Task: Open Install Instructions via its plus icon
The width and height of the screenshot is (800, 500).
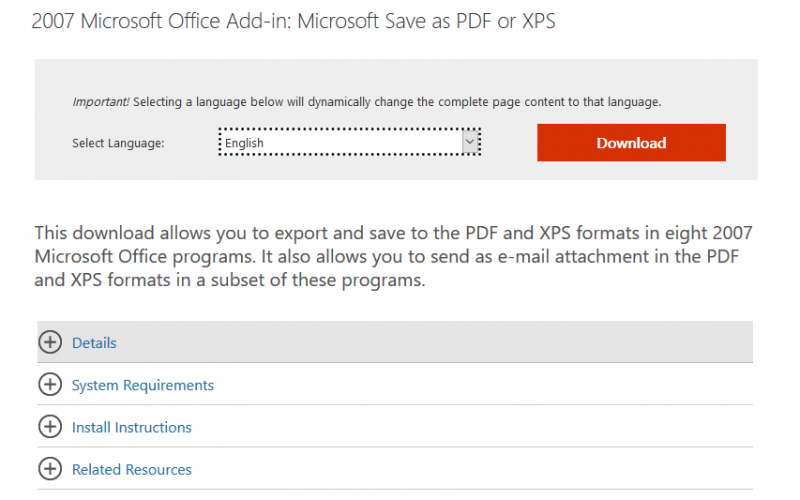Action: [50, 427]
